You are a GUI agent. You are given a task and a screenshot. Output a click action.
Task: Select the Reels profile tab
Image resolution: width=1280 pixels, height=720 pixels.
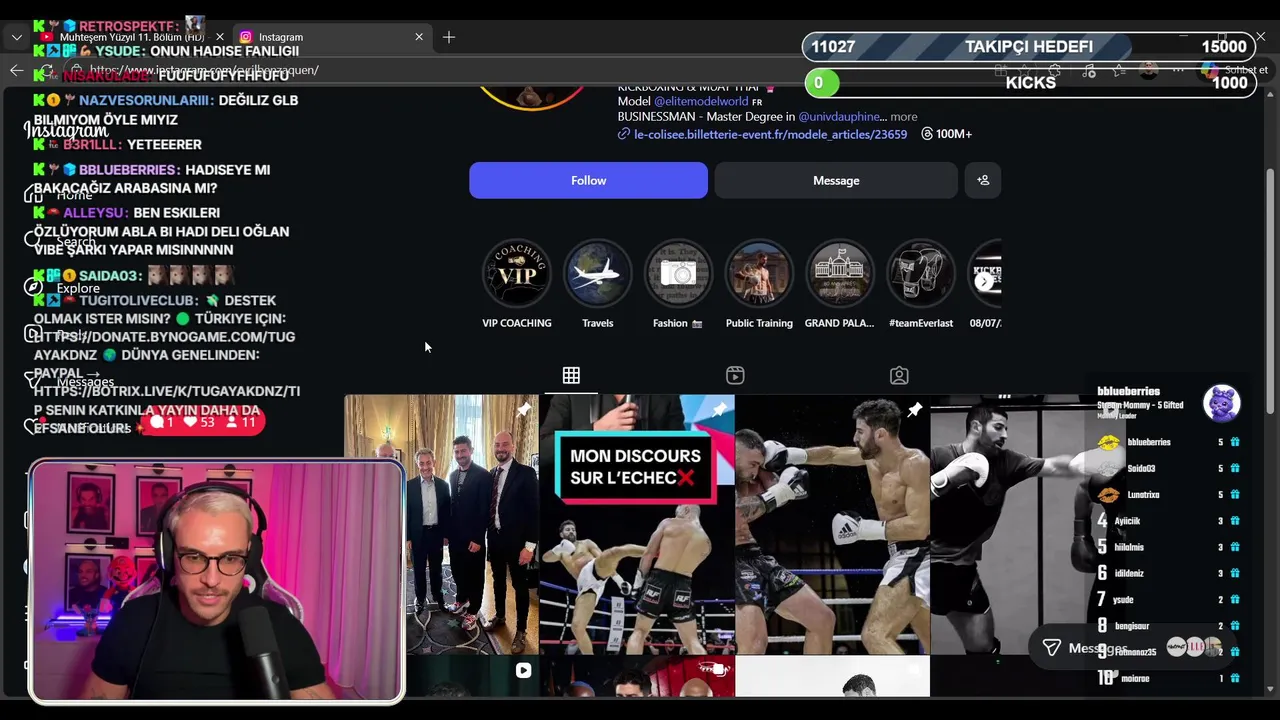(735, 375)
